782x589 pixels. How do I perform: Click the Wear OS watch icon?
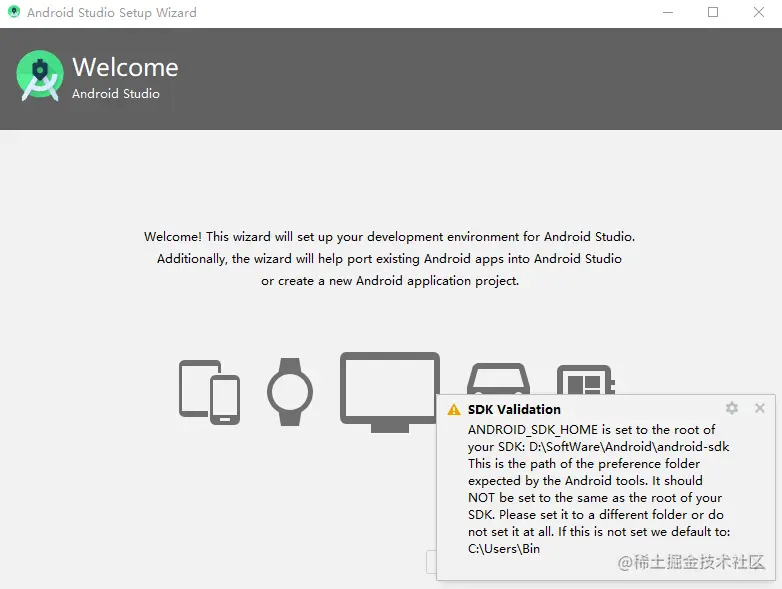point(290,392)
